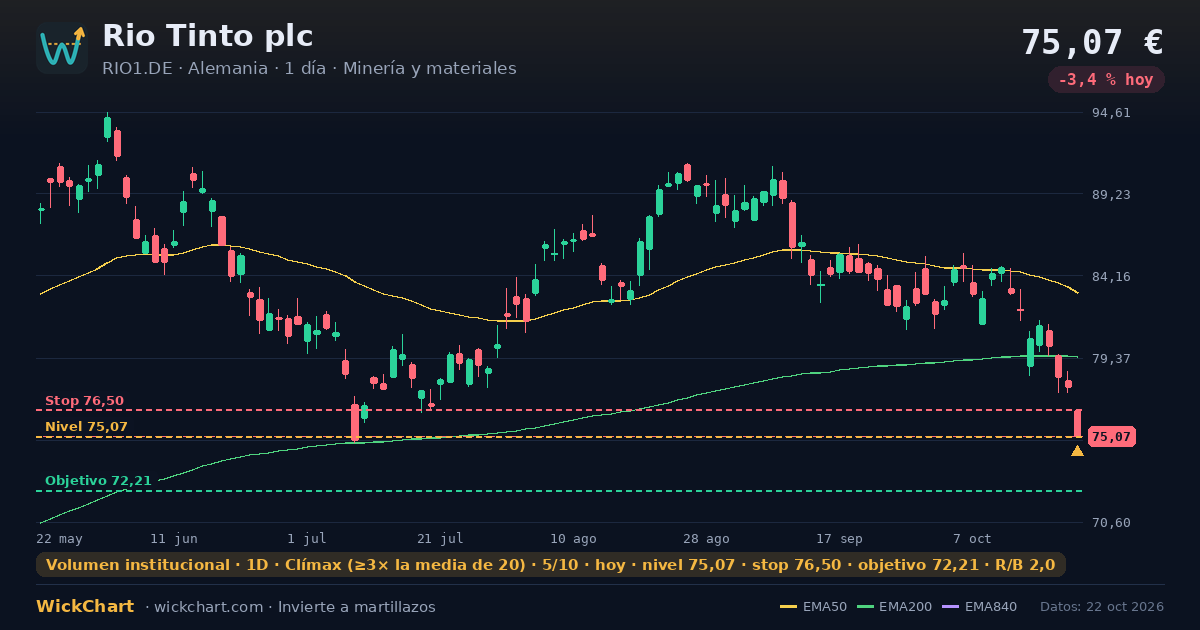Click the 22 may date label
The height and width of the screenshot is (630, 1200).
59,539
